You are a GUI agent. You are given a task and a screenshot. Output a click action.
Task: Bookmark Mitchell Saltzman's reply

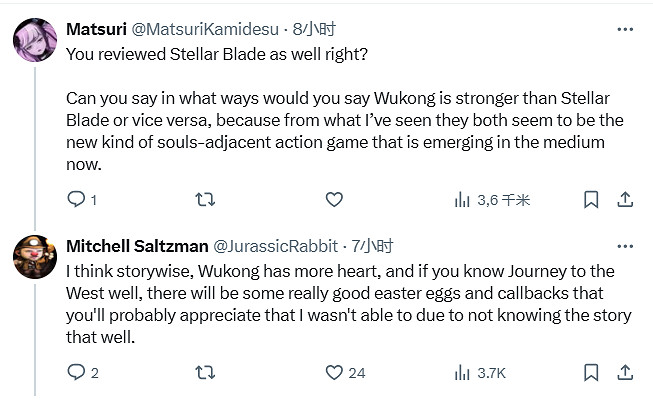tap(591, 373)
